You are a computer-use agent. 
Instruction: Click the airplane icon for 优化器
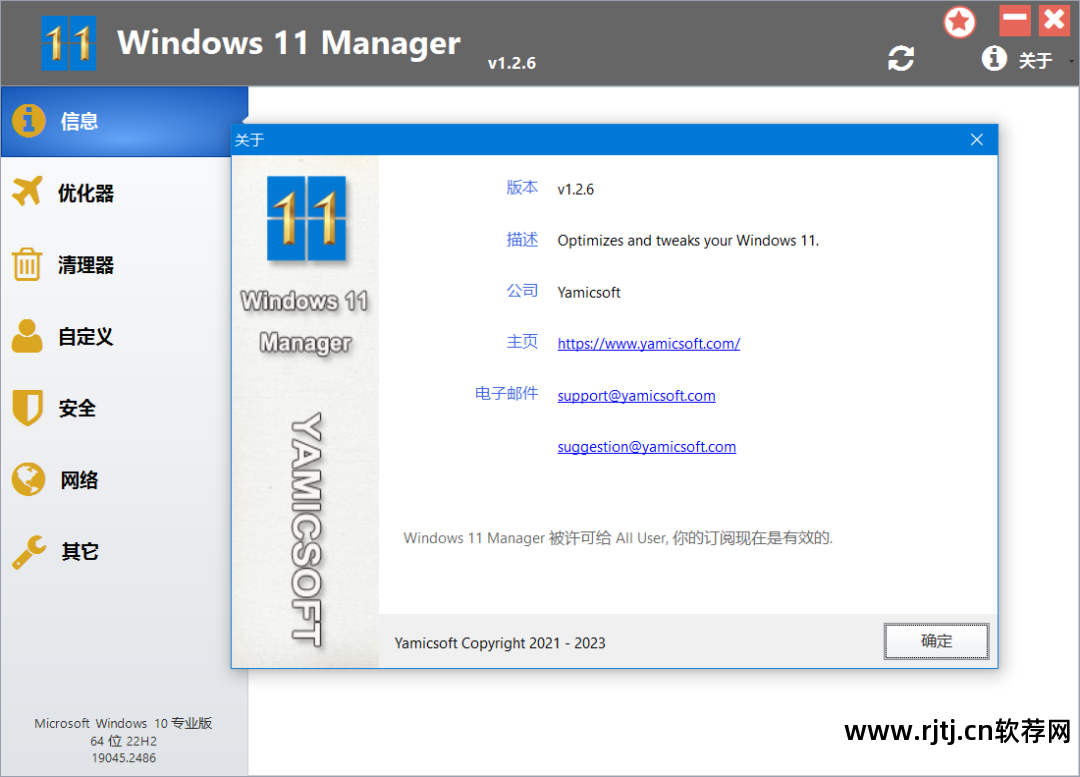point(27,191)
